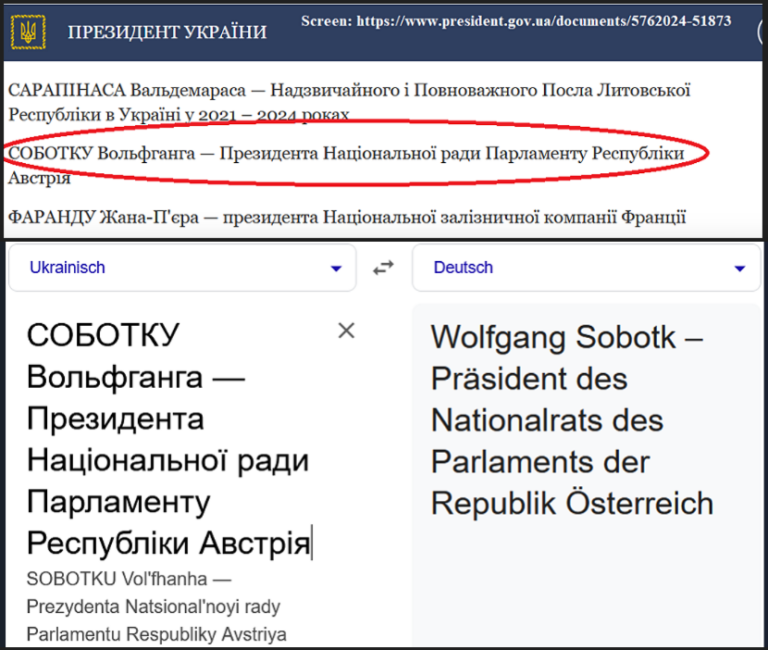The image size is (768, 650).
Task: Click the SOBOTKU Vol'fhanha transliteration text
Action: pos(130,579)
